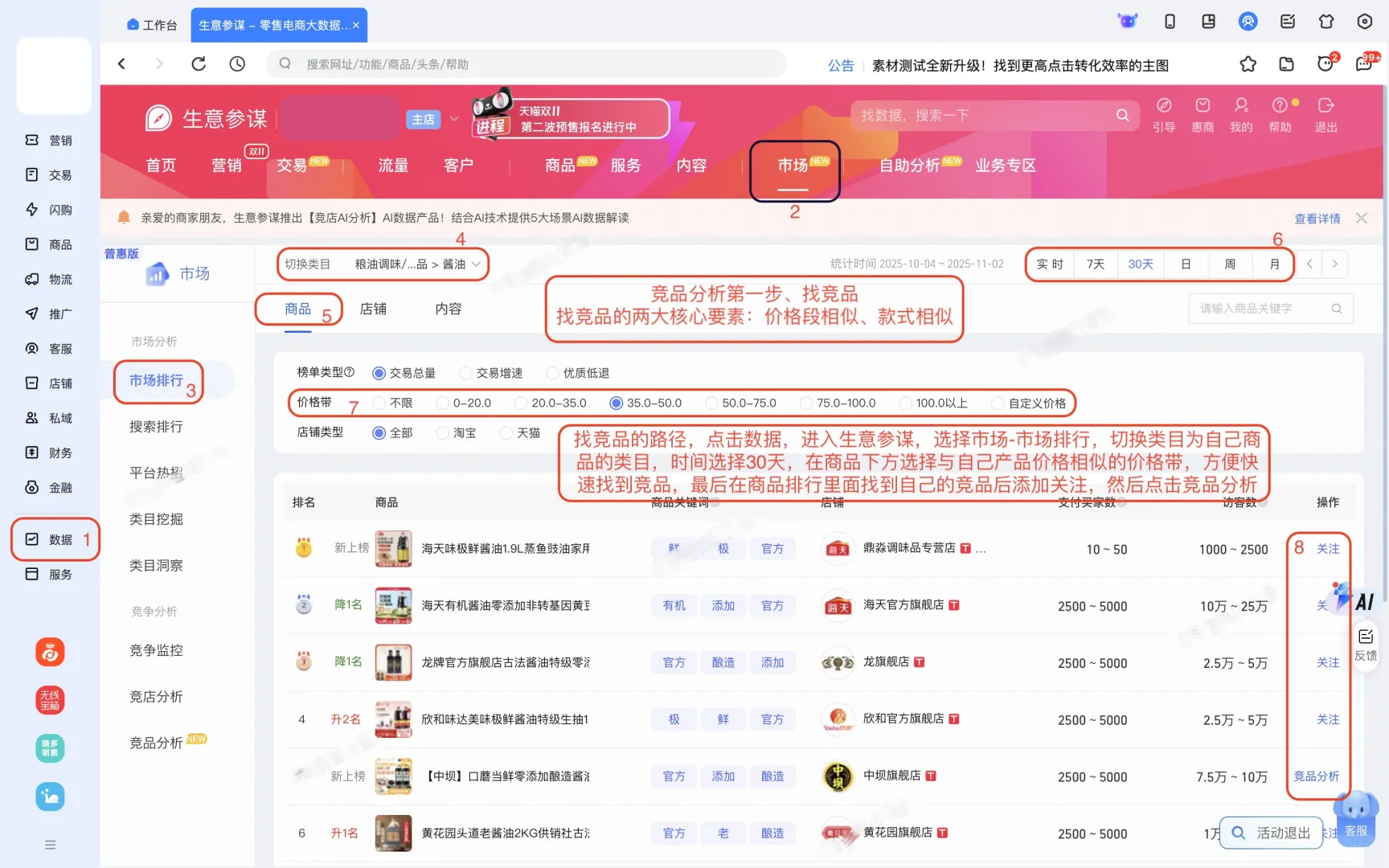Open 流量 in the top navigation
1389x868 pixels.
pos(393,166)
